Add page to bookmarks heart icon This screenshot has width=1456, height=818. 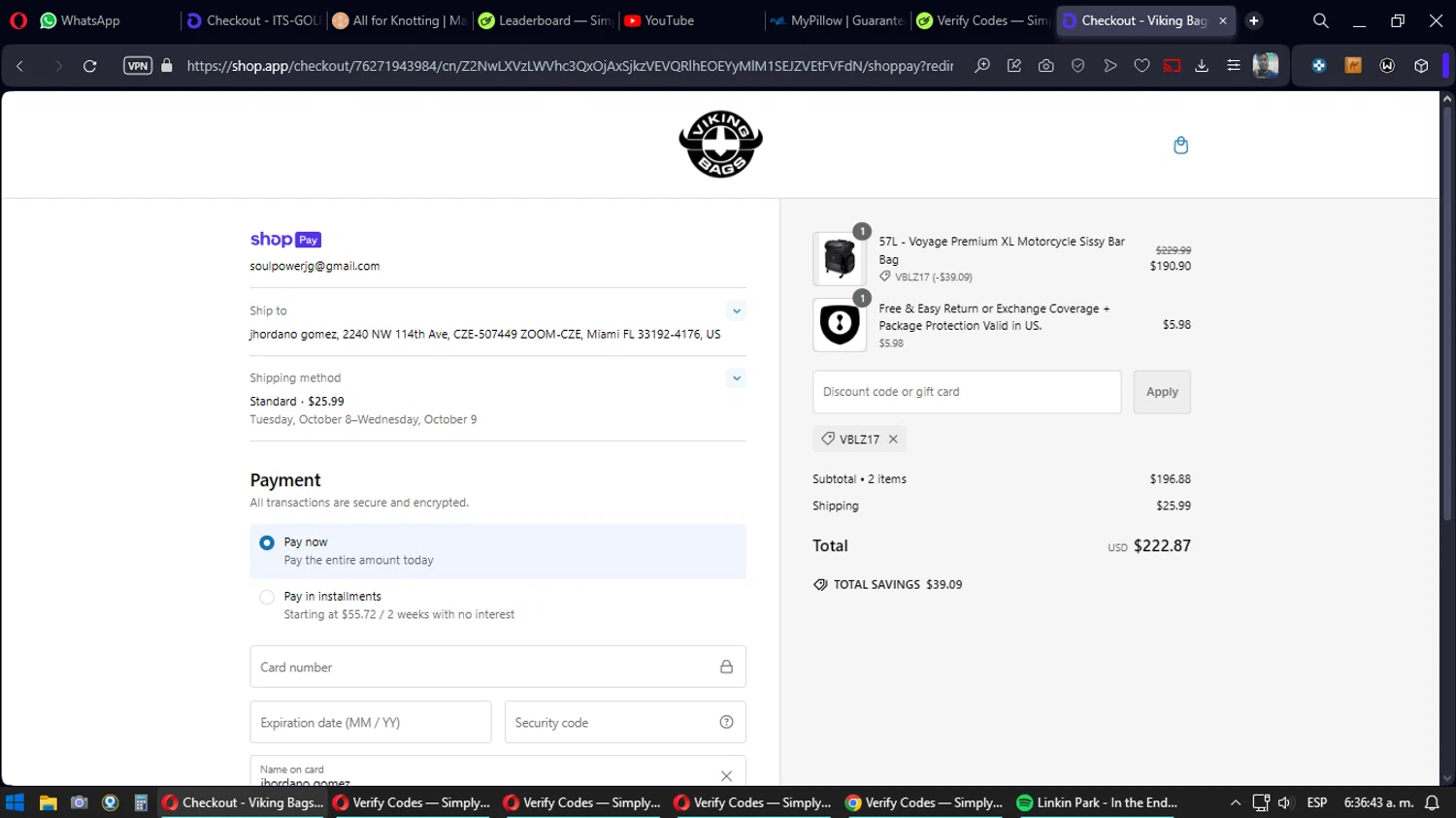click(x=1142, y=66)
